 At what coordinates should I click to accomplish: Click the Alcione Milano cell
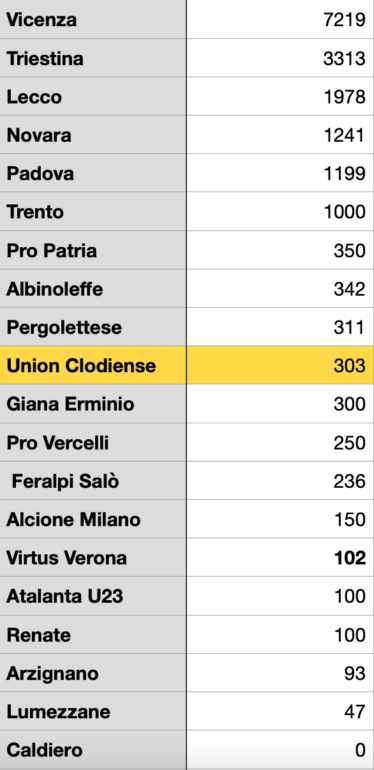tap(93, 519)
